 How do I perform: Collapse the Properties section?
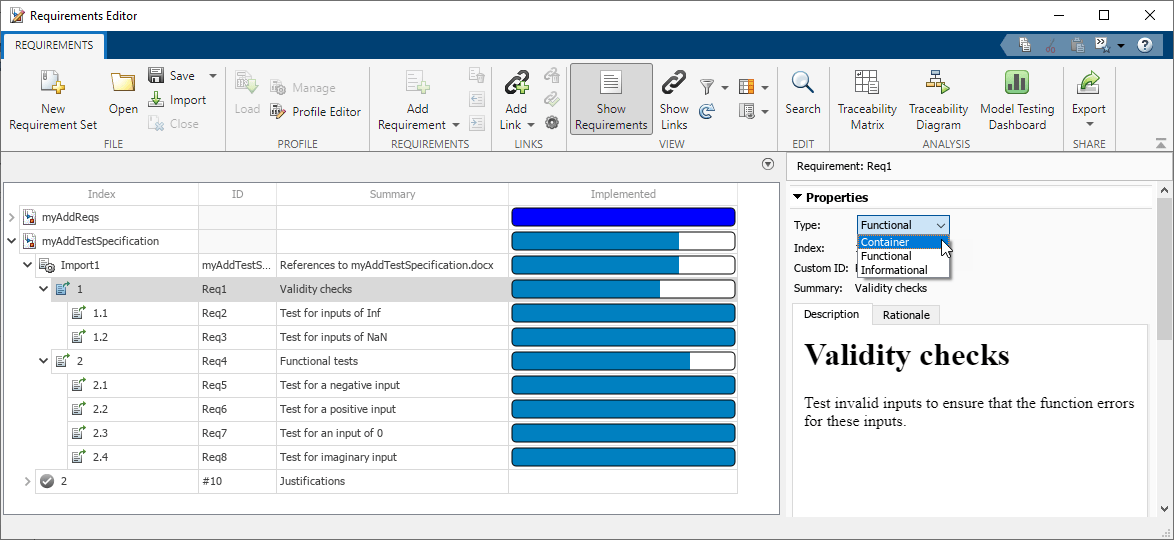tap(798, 197)
